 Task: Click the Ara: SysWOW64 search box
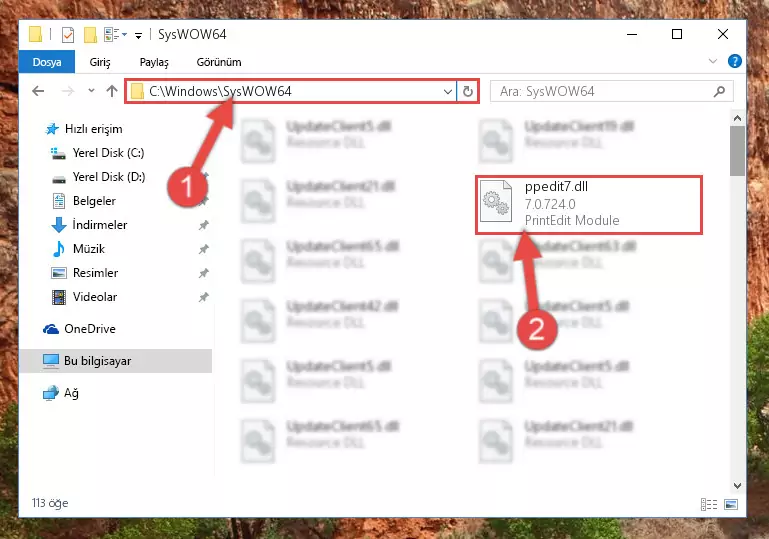point(612,91)
